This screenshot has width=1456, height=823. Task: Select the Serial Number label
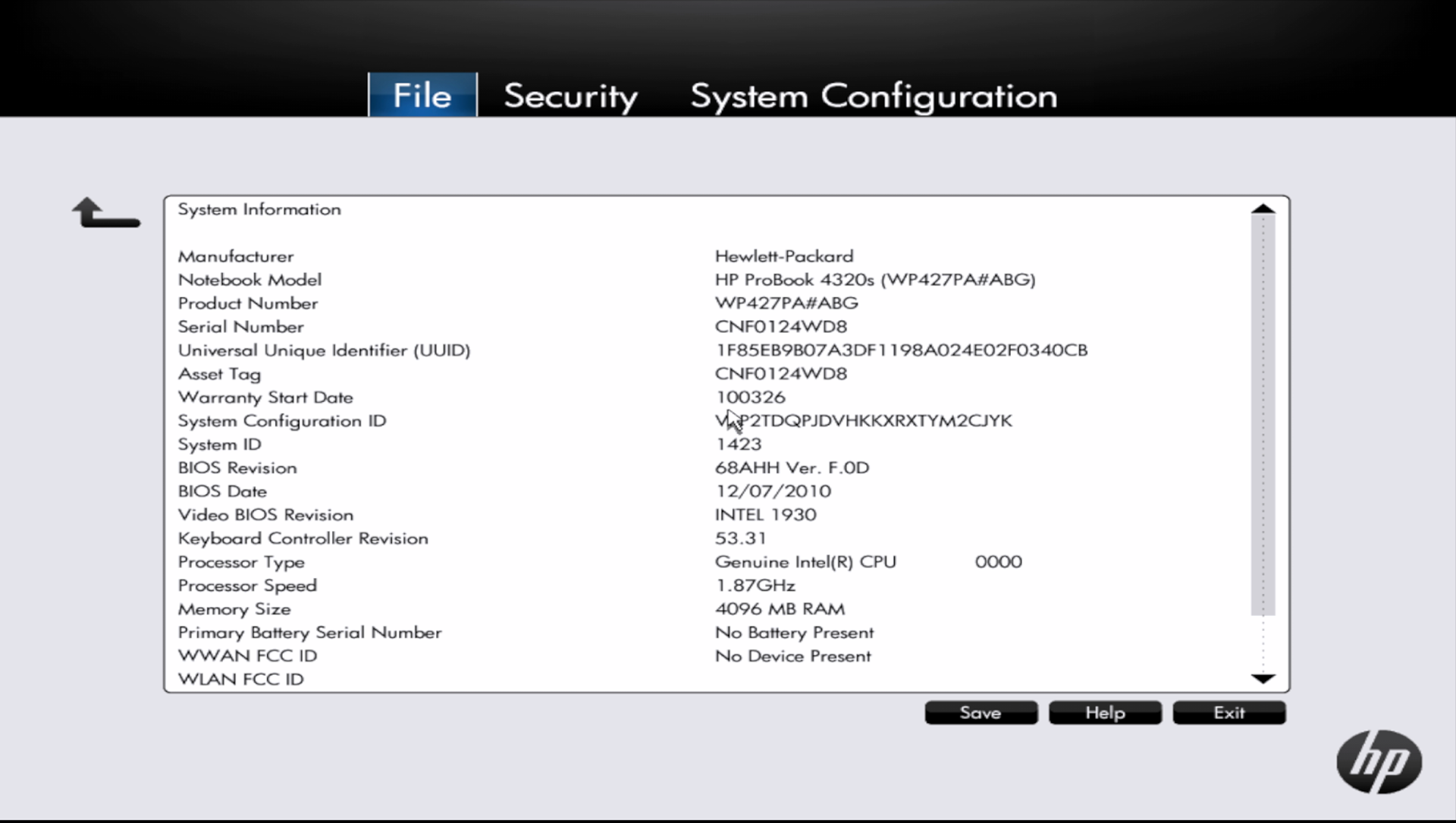[240, 327]
